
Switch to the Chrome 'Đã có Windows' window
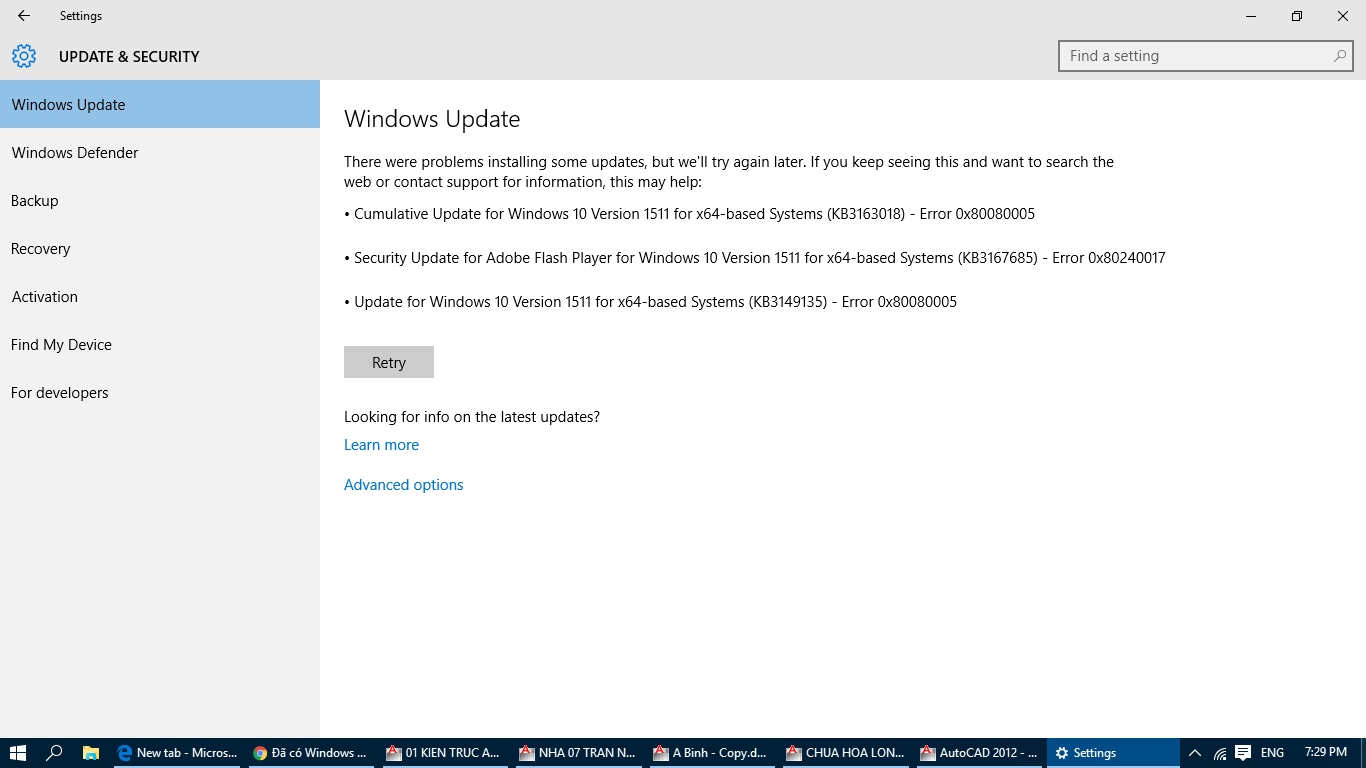310,753
